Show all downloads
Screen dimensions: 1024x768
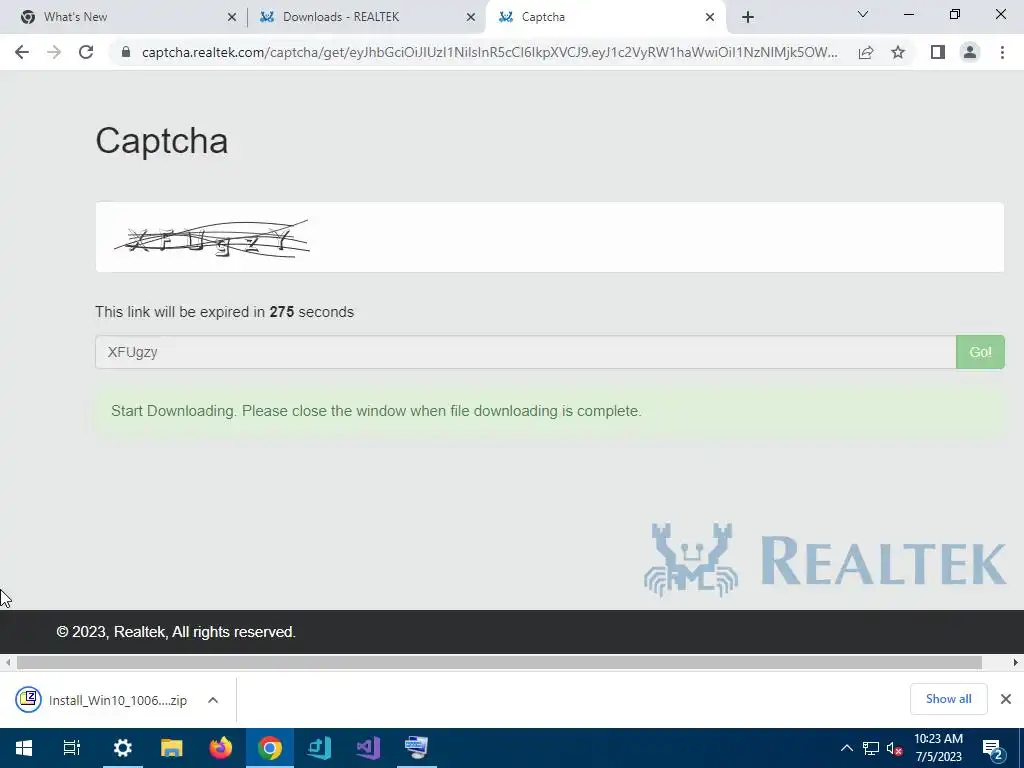tap(948, 699)
